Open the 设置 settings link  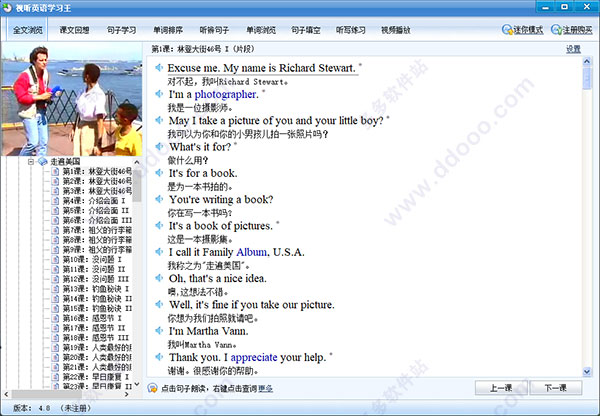tap(573, 49)
